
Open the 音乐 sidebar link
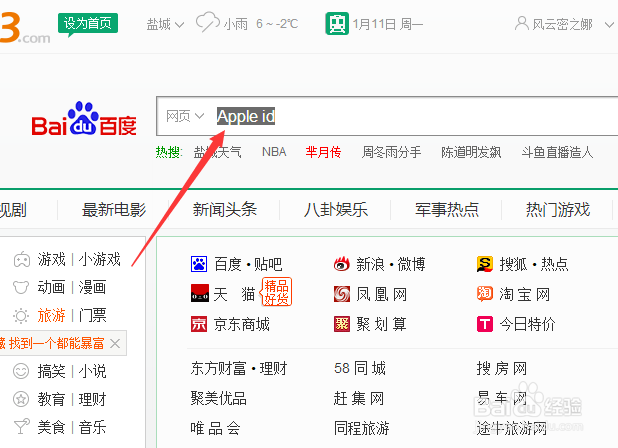pyautogui.click(x=92, y=427)
